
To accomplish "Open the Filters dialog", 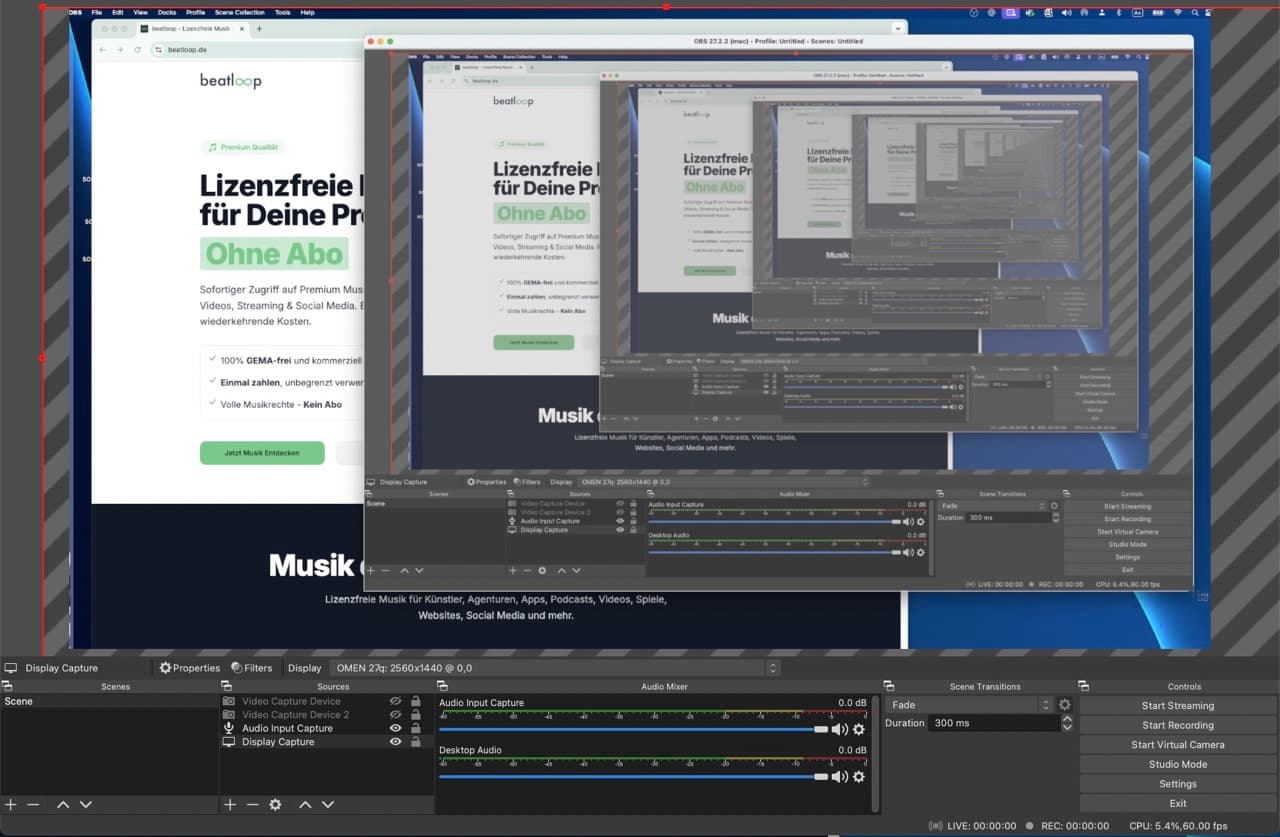I will click(251, 668).
